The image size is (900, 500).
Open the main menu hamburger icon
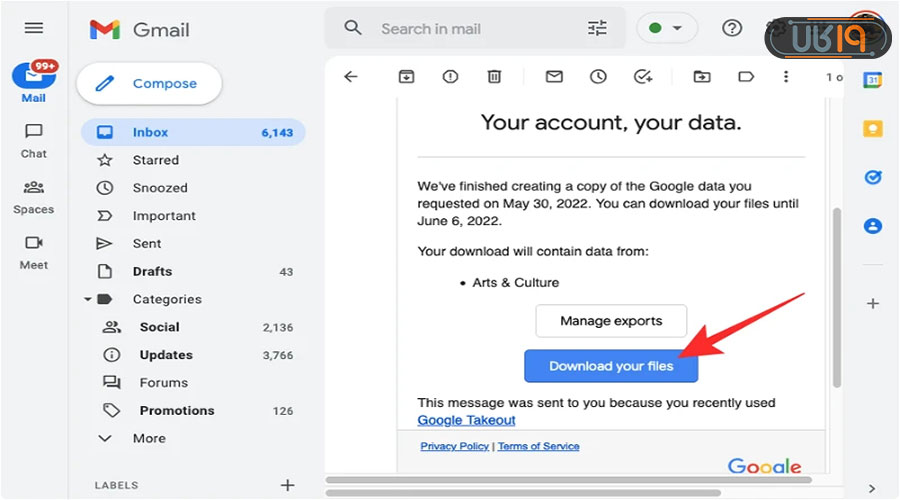click(x=34, y=28)
